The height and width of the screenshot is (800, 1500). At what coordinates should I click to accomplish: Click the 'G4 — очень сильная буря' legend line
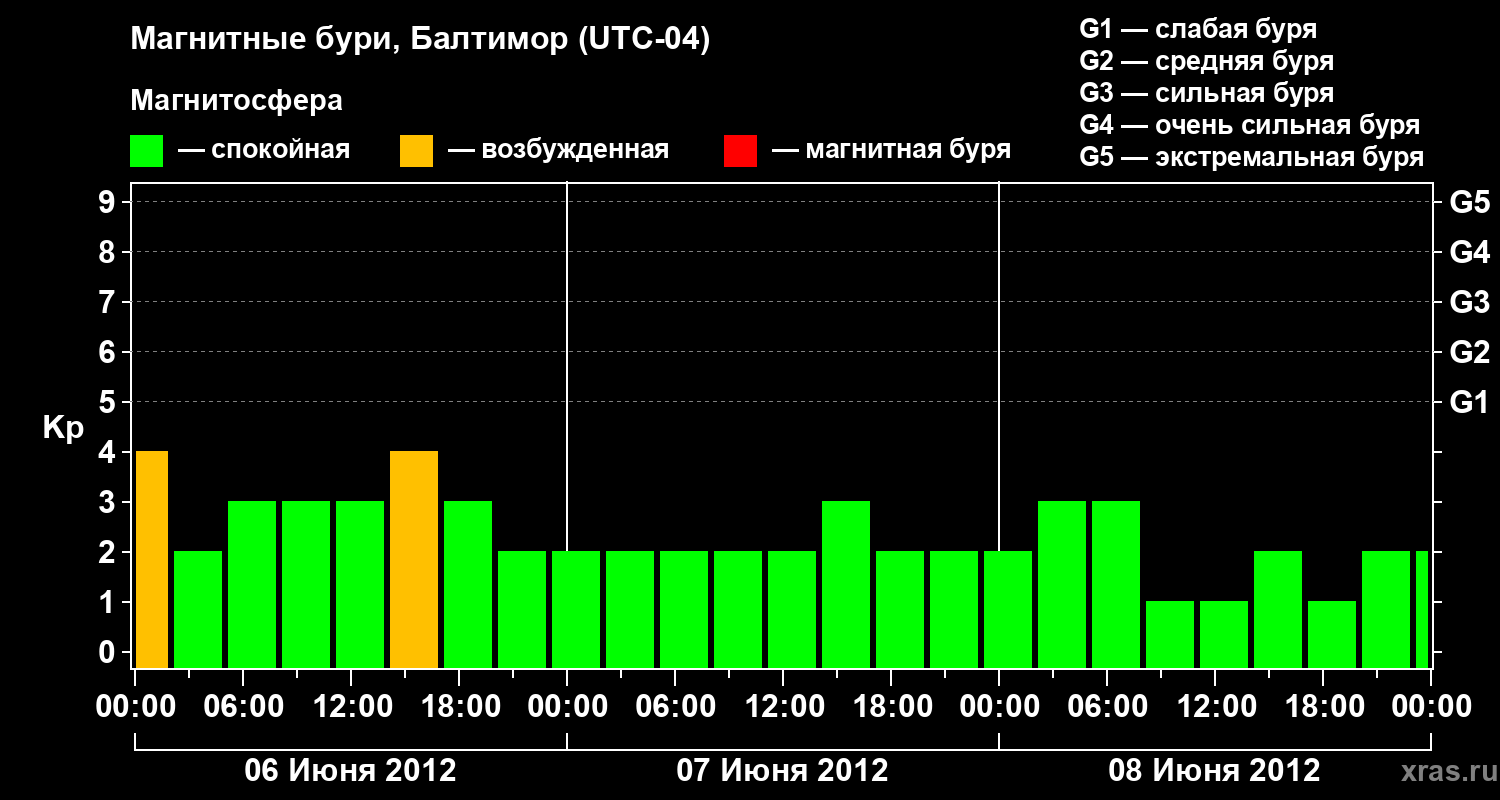pyautogui.click(x=1249, y=125)
